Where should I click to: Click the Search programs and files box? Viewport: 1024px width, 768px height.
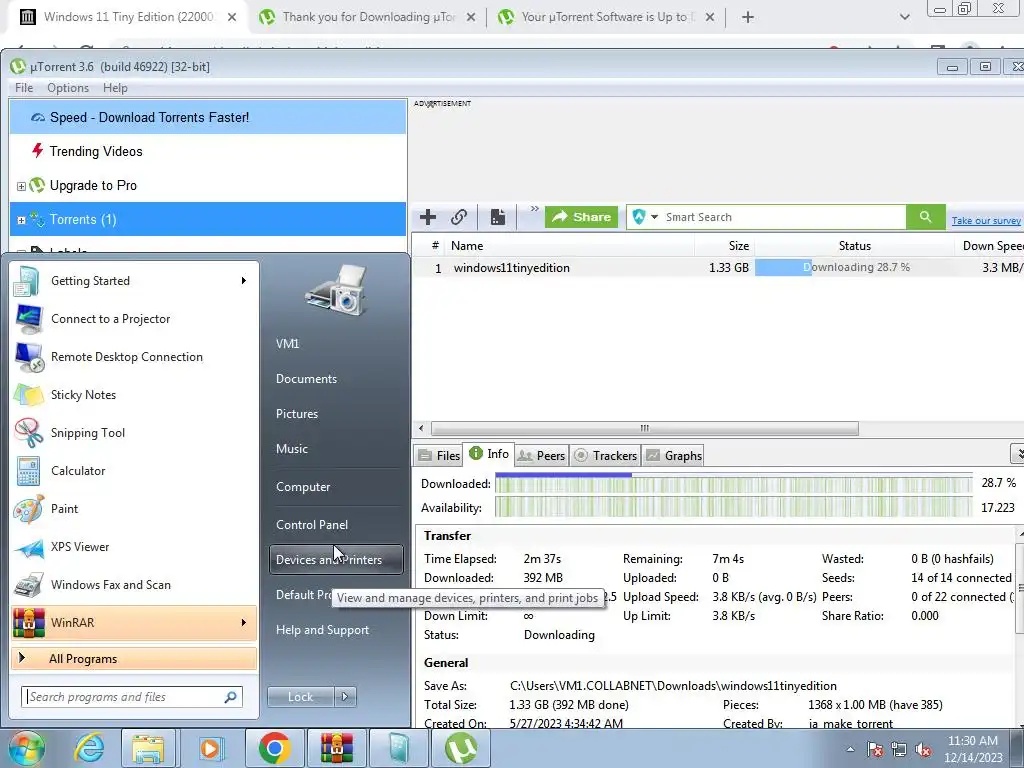click(x=132, y=697)
